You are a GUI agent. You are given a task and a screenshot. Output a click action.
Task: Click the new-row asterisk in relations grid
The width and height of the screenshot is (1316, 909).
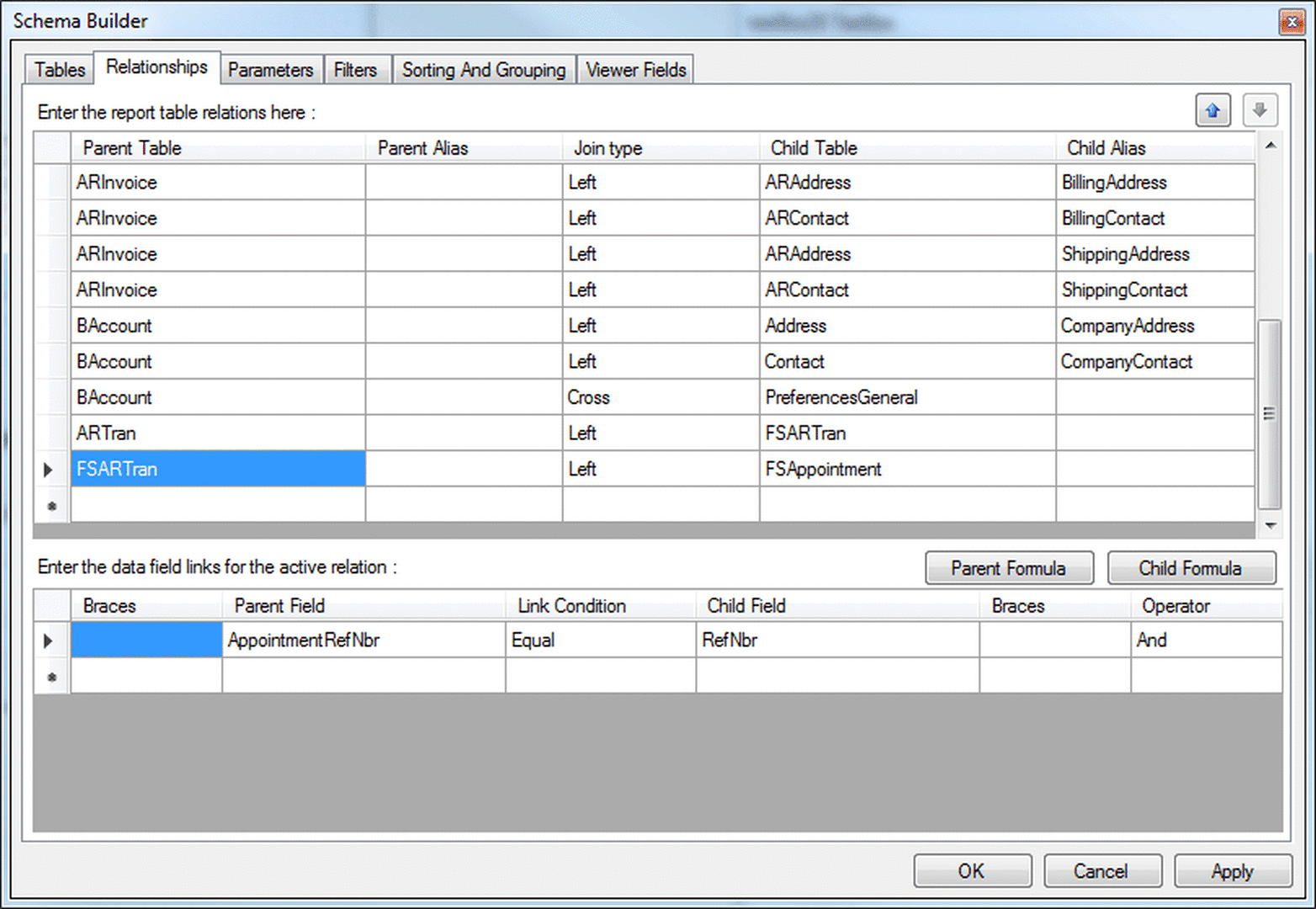pos(52,506)
